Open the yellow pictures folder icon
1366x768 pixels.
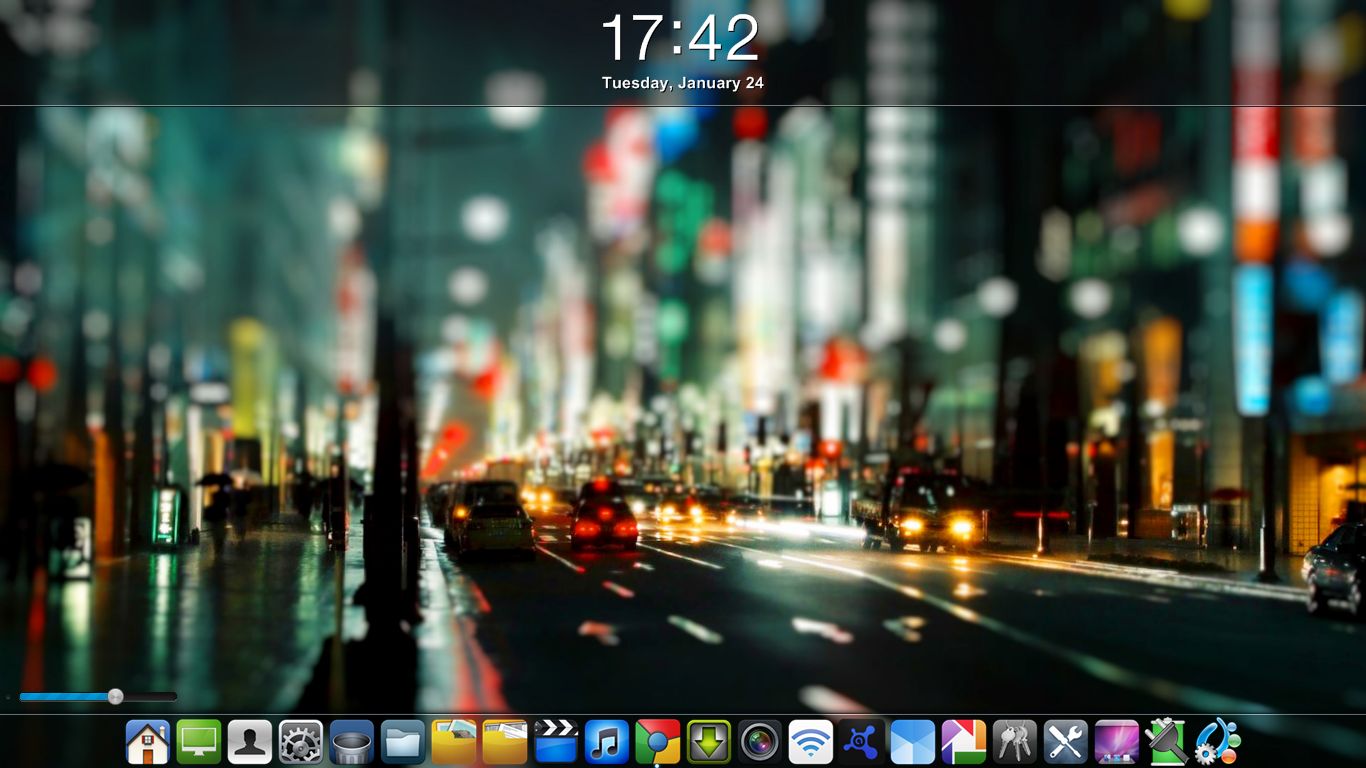pos(454,742)
